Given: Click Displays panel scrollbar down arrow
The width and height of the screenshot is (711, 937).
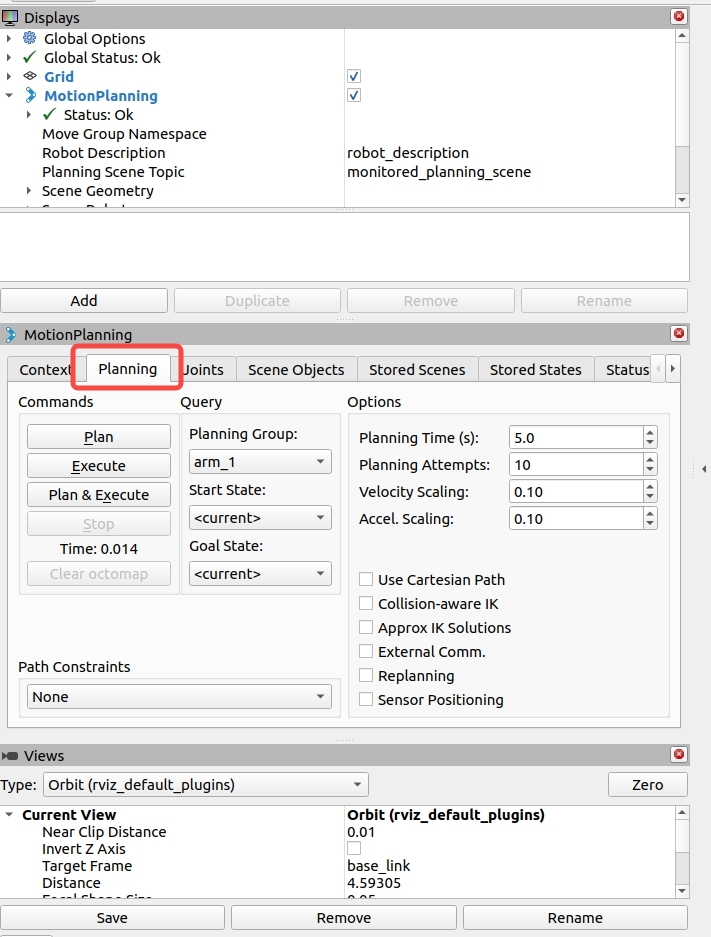Looking at the screenshot, I should coord(682,200).
